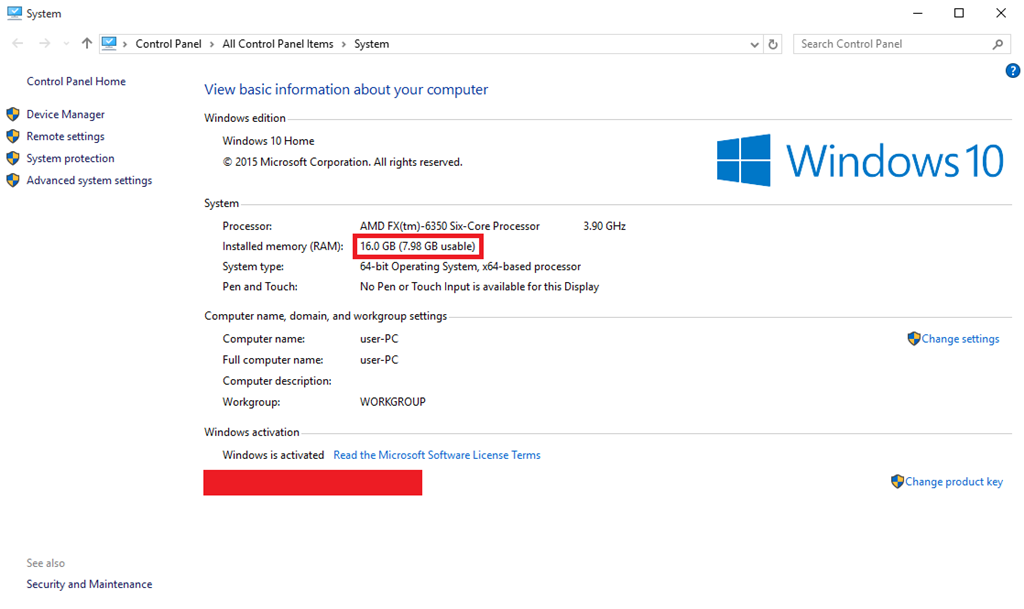
Task: Maximize the System window
Action: coord(959,13)
